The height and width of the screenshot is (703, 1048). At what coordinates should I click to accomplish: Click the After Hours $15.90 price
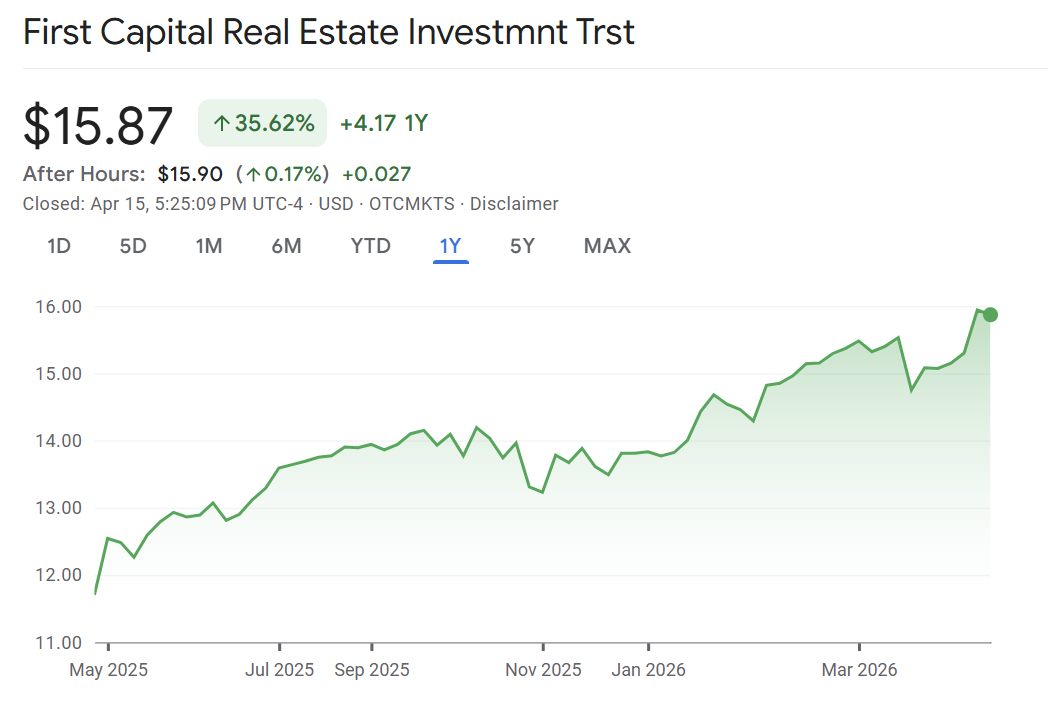(x=190, y=174)
